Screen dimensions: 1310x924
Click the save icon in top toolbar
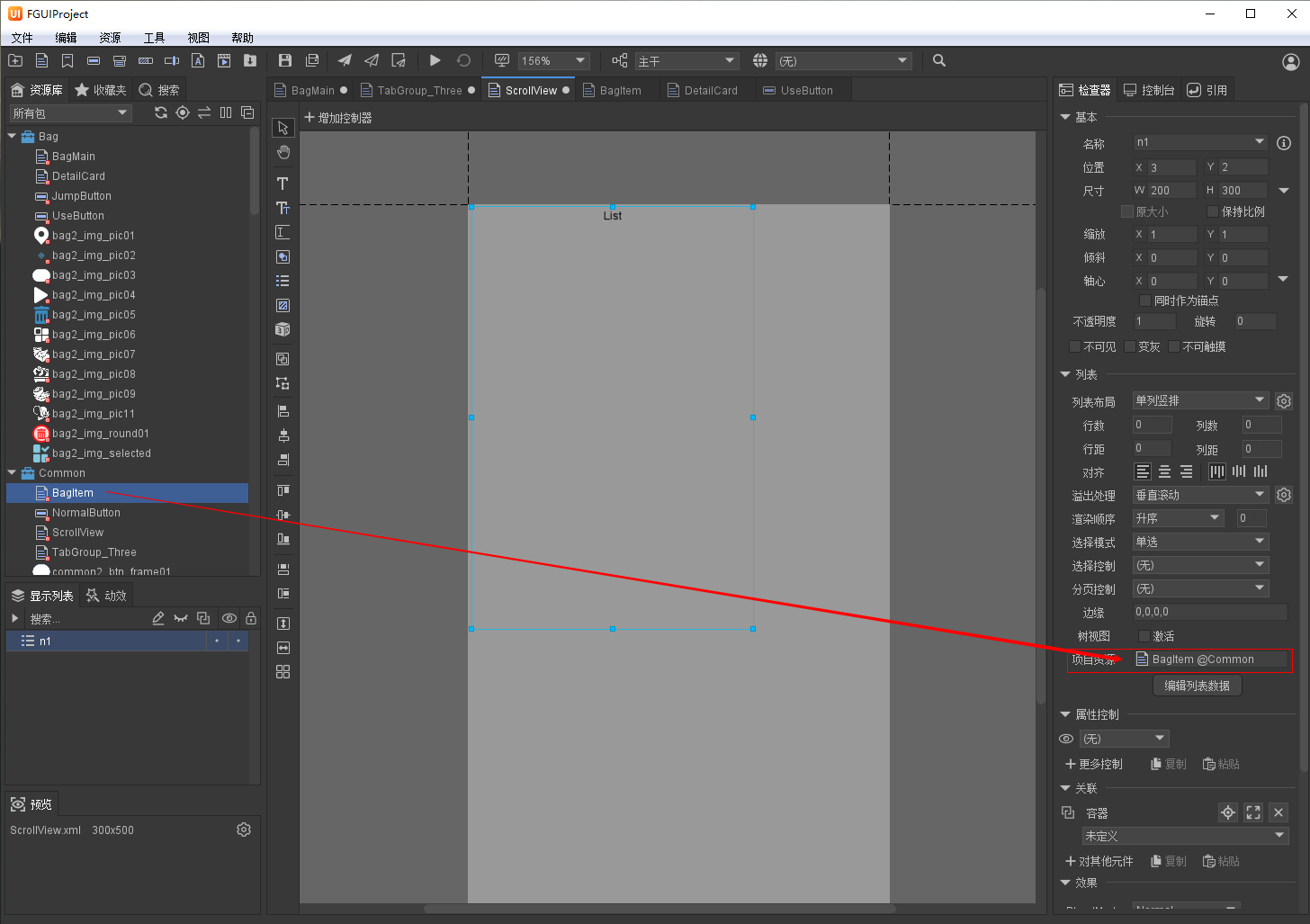[x=285, y=60]
